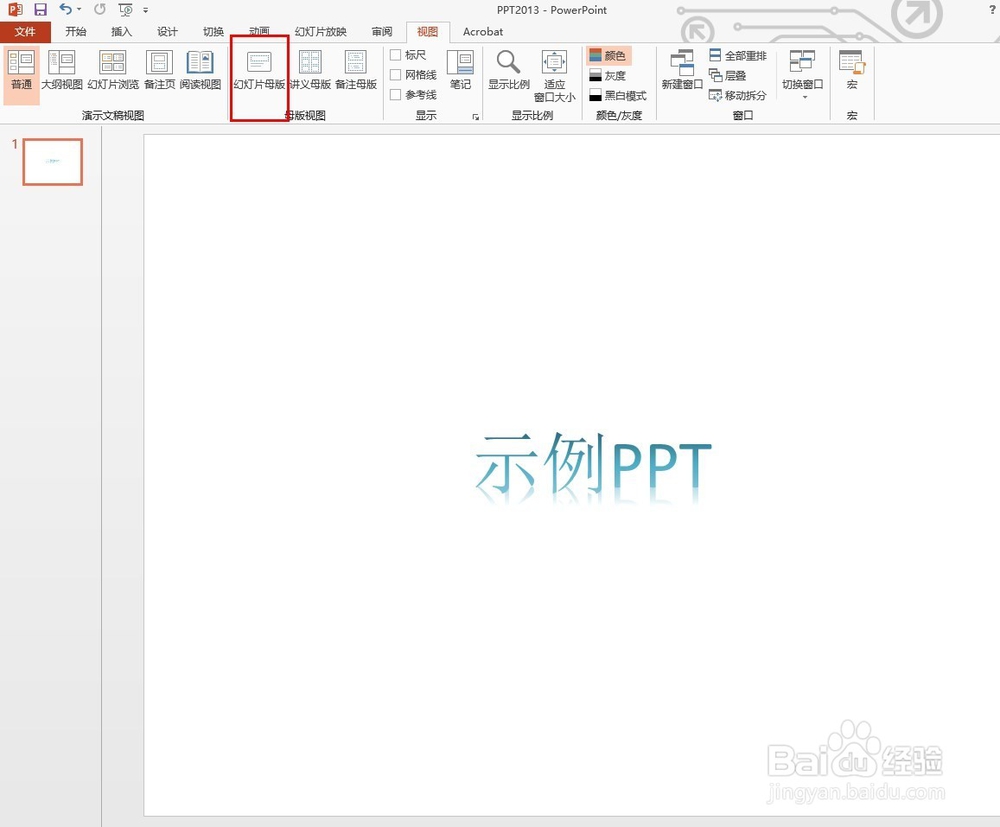Switch to the Review (审阅) tab
Viewport: 1000px width, 827px height.
click(x=382, y=32)
